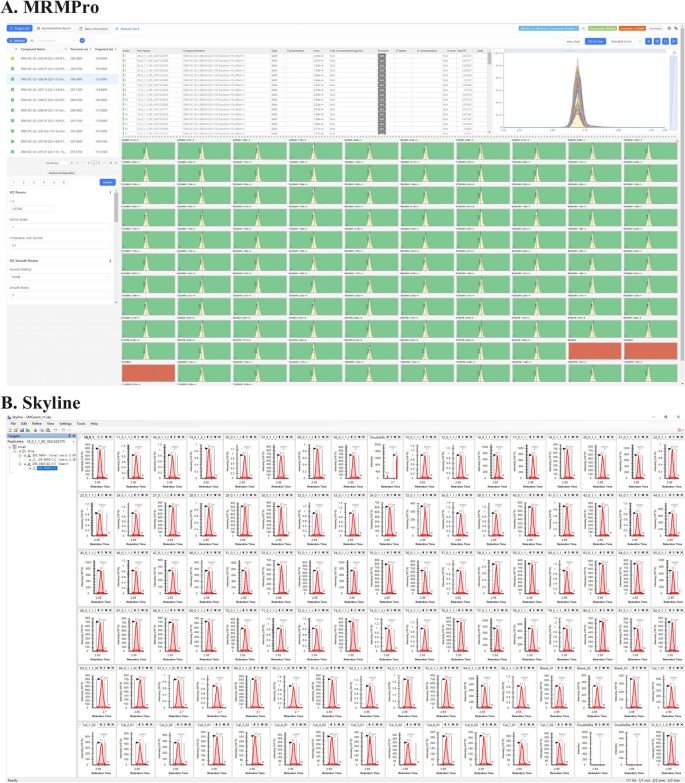
Task: Click the first red failed chromatogram thumbnail
Action: [x=595, y=351]
